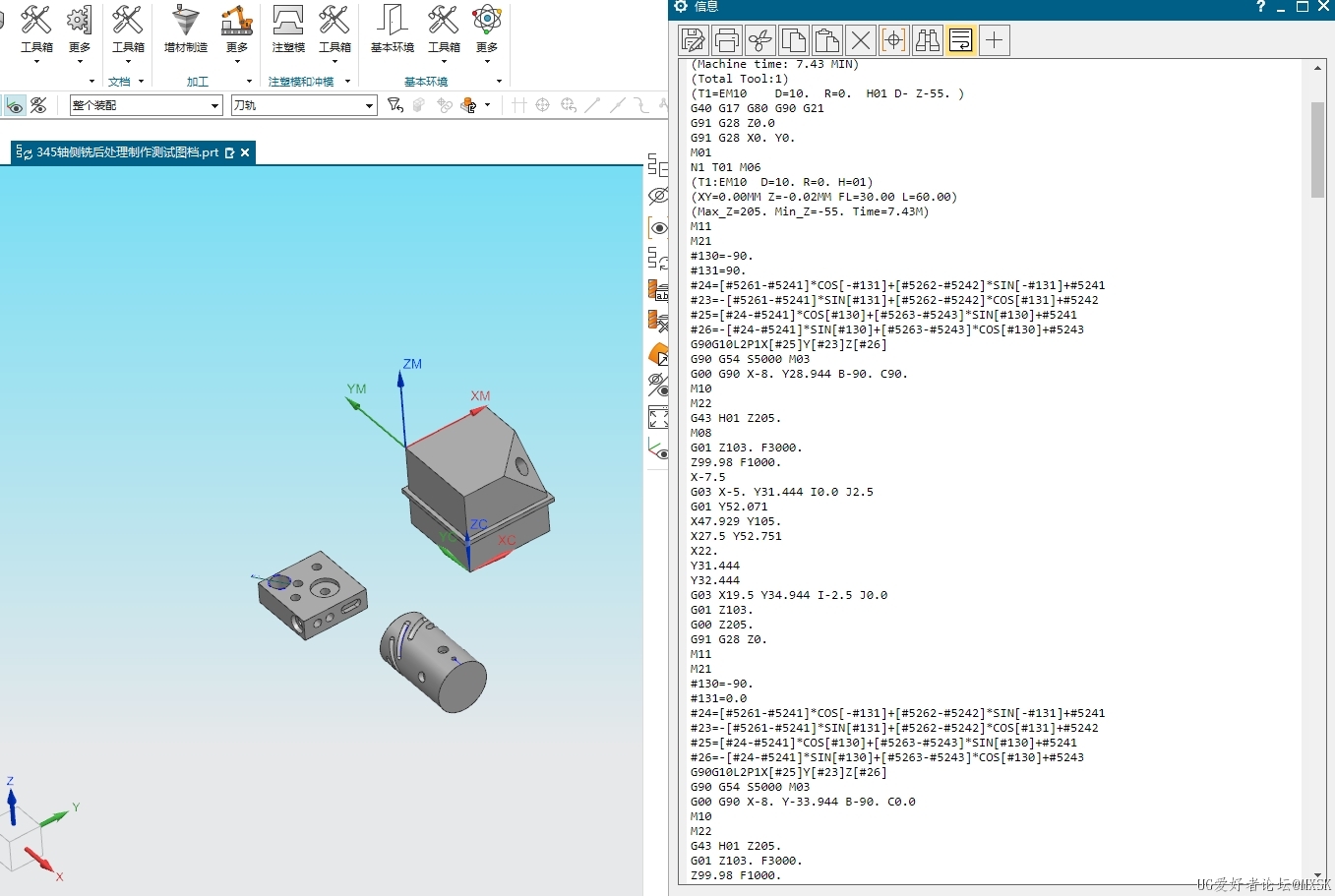Open the leftmost 工具箱 toolbox dropdown
The width and height of the screenshot is (1335, 896).
[x=36, y=34]
